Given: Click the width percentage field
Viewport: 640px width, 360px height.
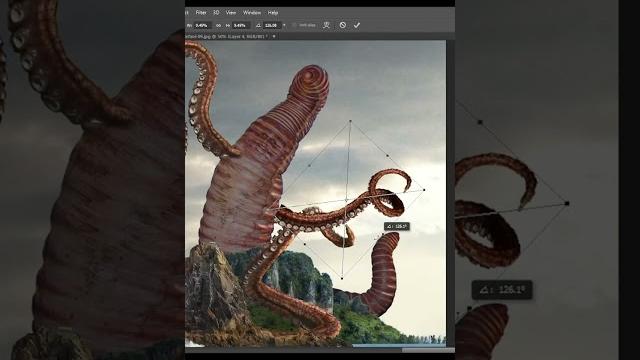Looking at the screenshot, I should 202,25.
